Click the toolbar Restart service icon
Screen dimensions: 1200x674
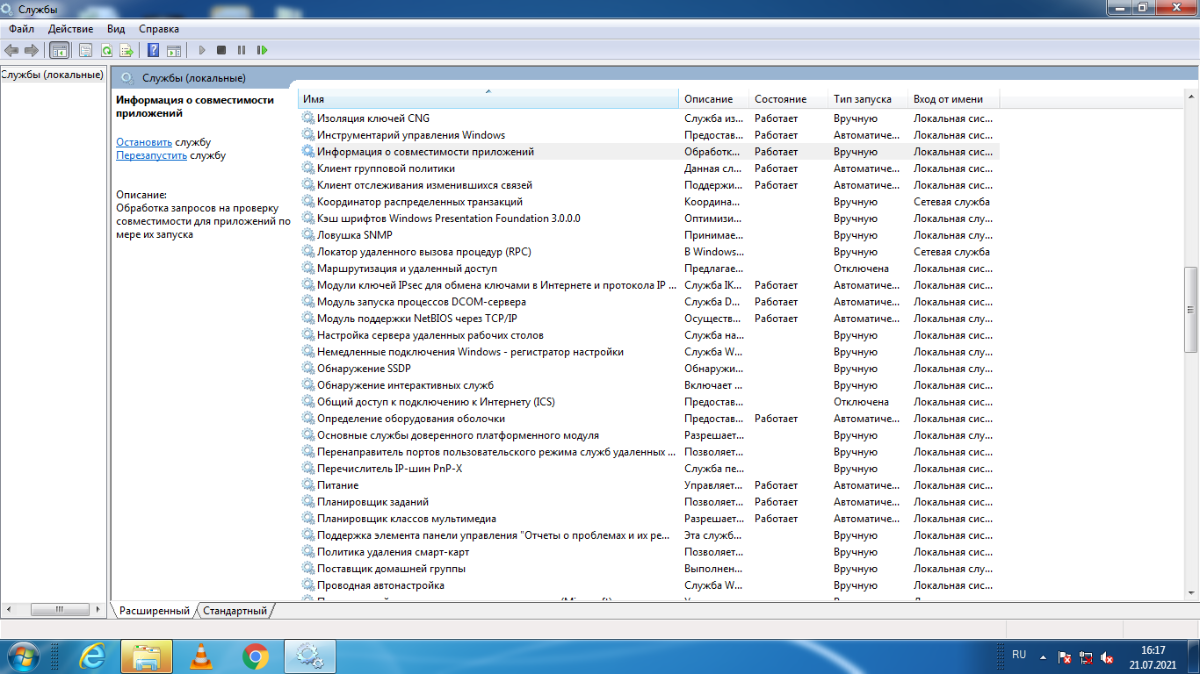tap(262, 50)
